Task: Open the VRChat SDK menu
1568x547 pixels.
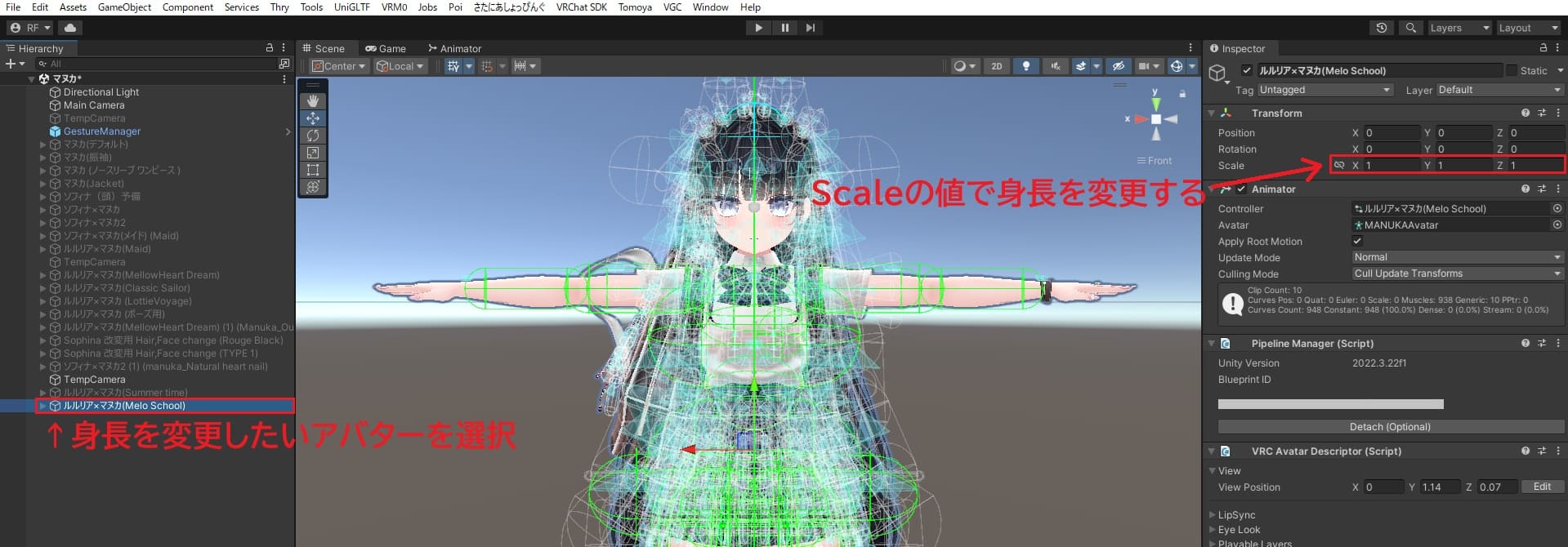Action: [581, 7]
